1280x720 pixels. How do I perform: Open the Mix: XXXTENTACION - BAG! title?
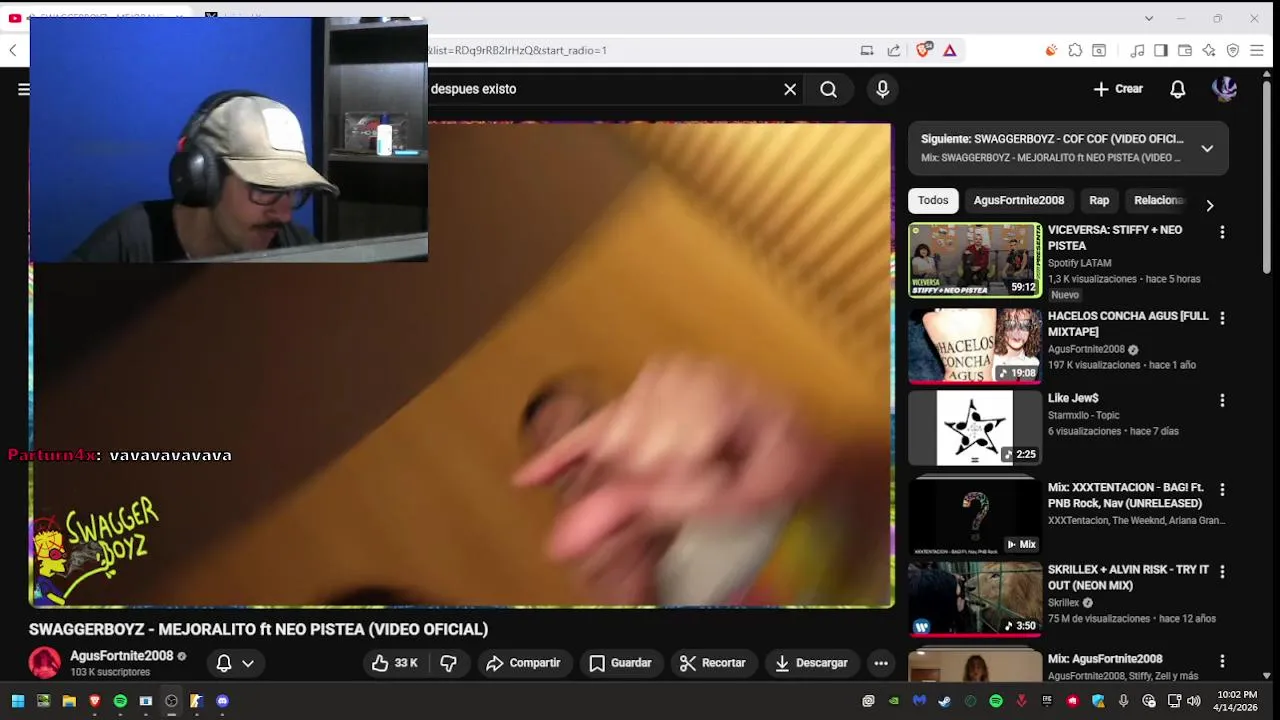click(x=1127, y=495)
